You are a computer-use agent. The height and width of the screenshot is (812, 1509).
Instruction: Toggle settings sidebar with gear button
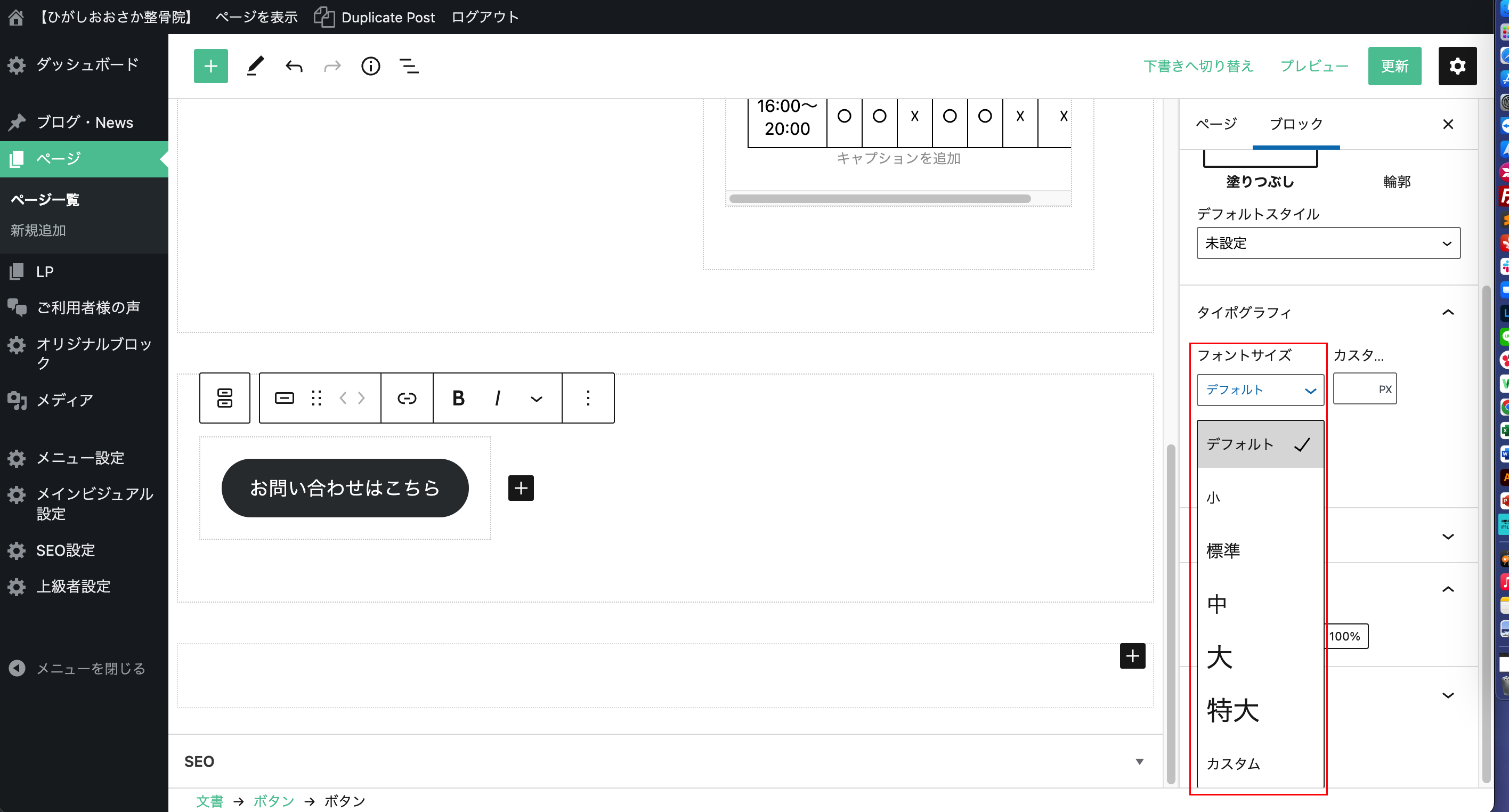click(1457, 66)
